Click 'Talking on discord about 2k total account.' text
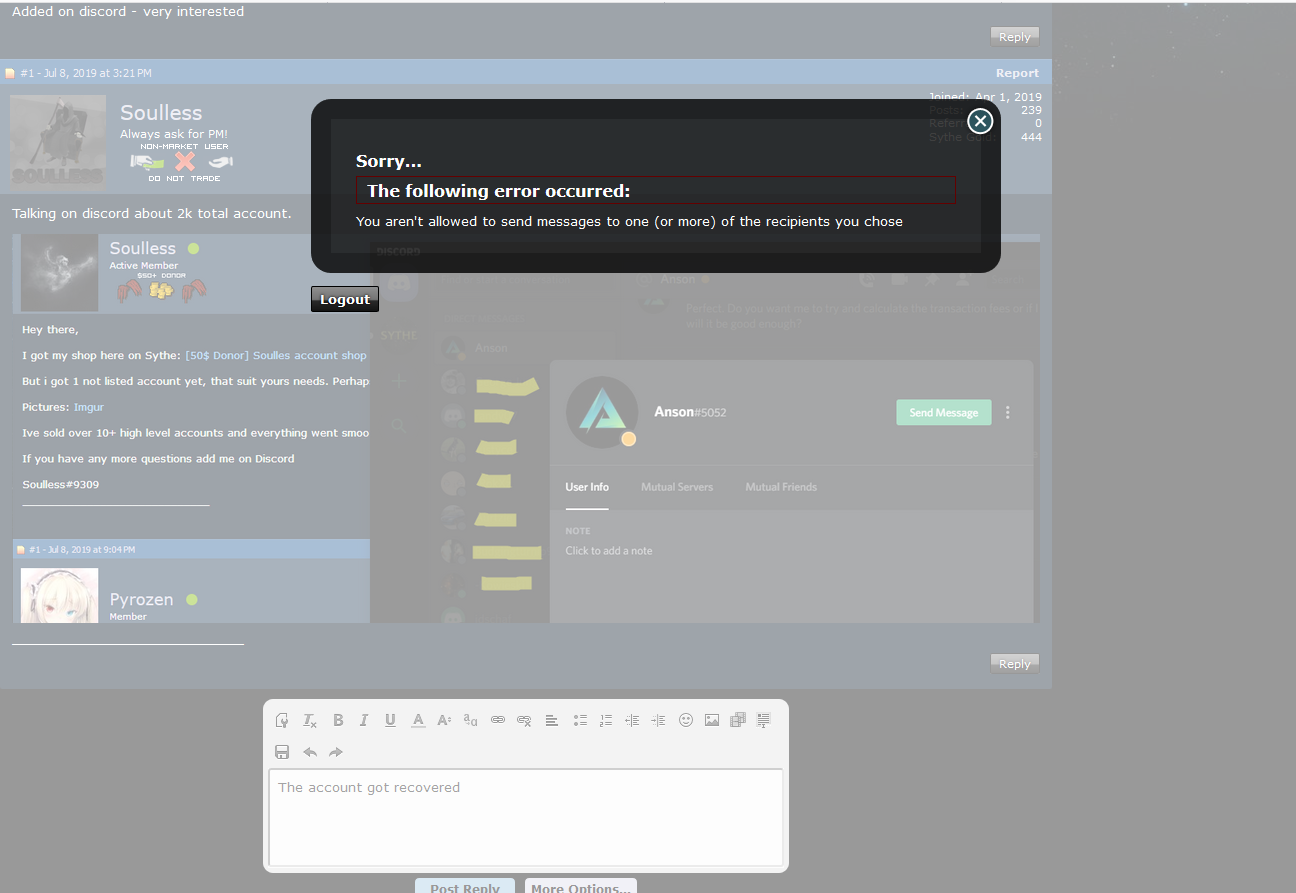 coord(152,213)
